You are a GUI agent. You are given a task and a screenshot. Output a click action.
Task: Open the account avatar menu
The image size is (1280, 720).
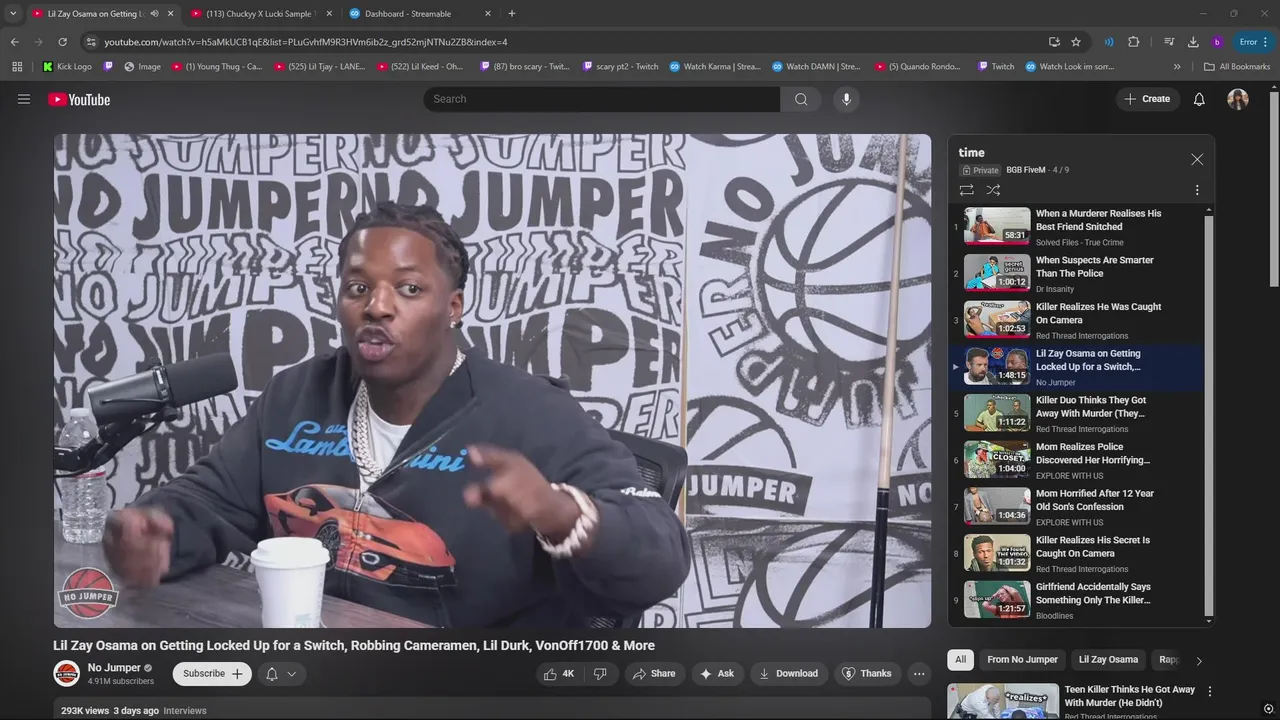coord(1238,99)
